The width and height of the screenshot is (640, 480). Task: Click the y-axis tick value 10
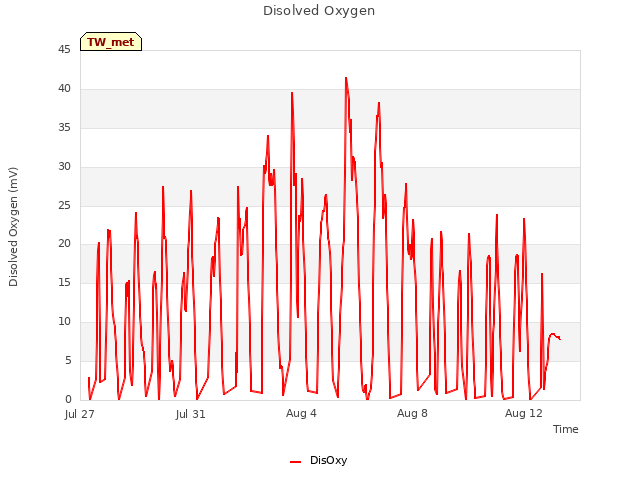64,322
